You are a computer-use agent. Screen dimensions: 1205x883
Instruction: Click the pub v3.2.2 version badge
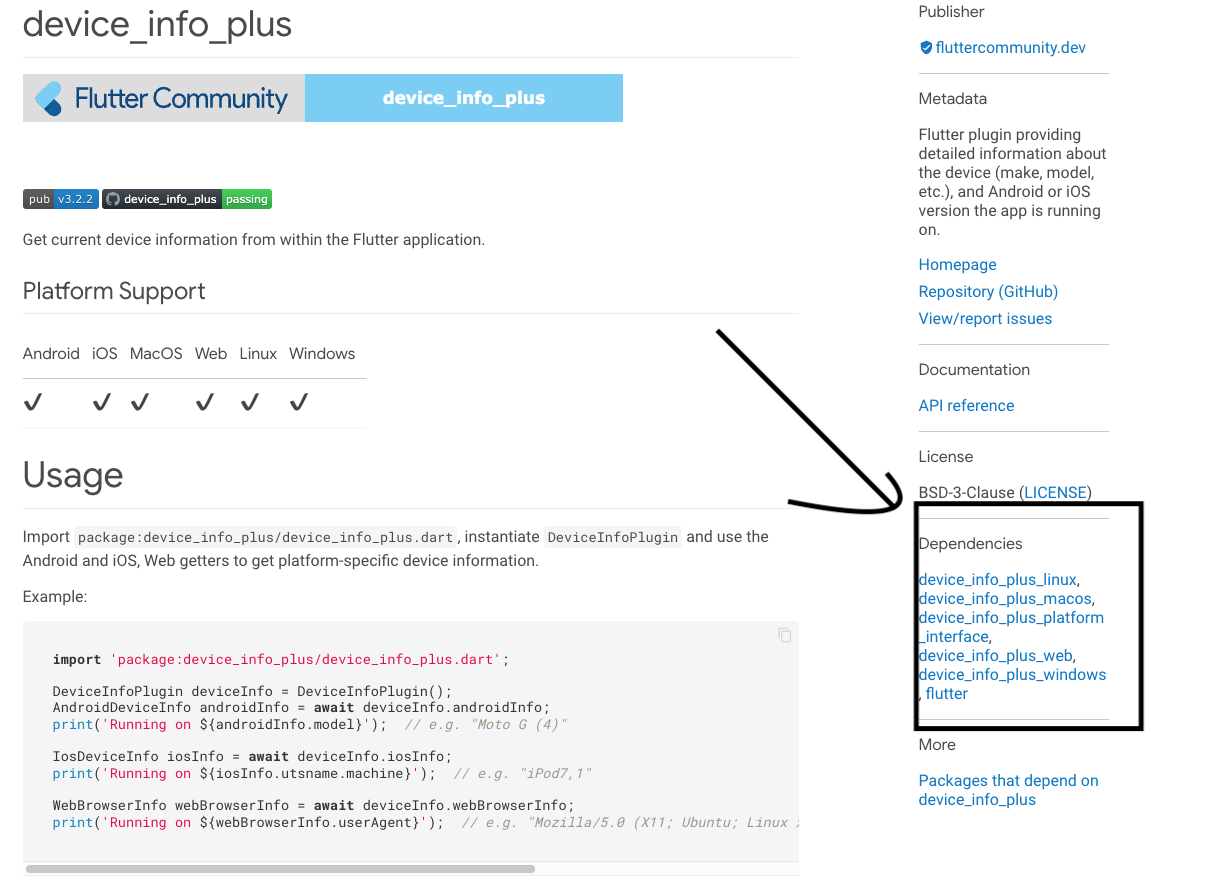click(60, 199)
